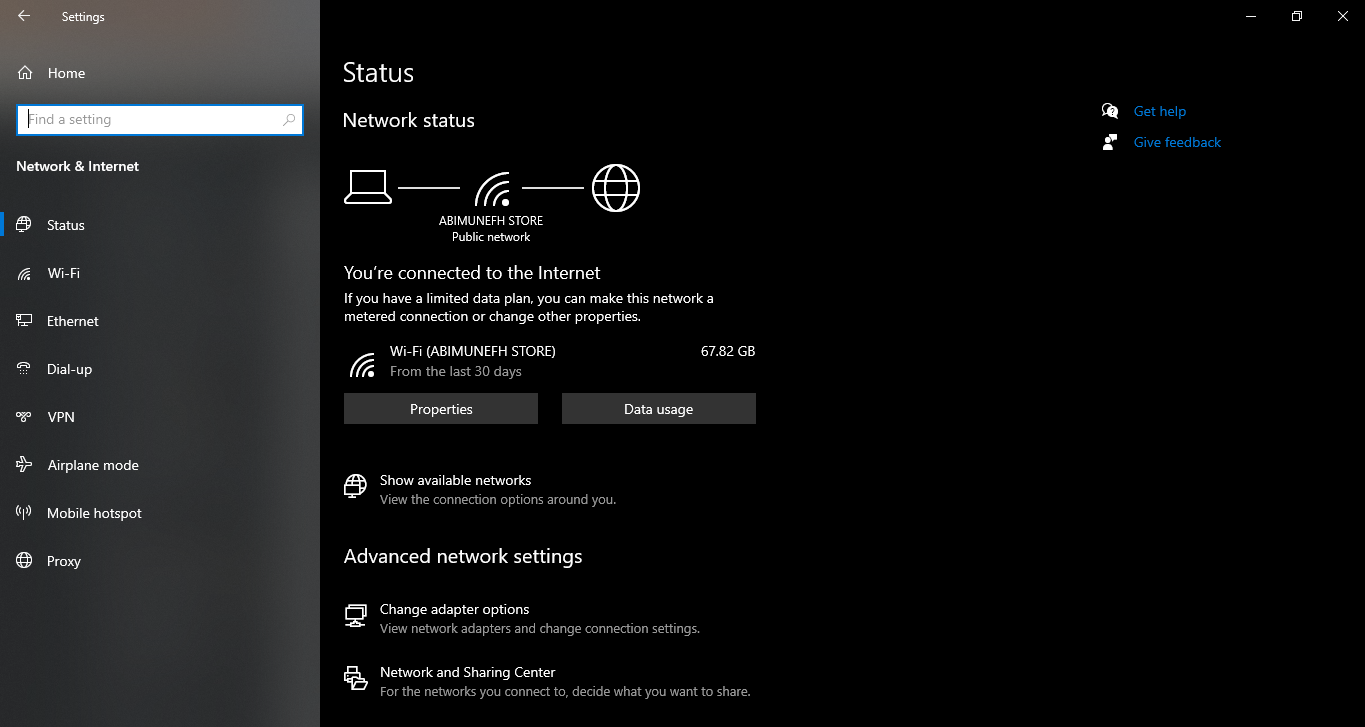
Task: Click the 'Public network' label
Action: [491, 237]
